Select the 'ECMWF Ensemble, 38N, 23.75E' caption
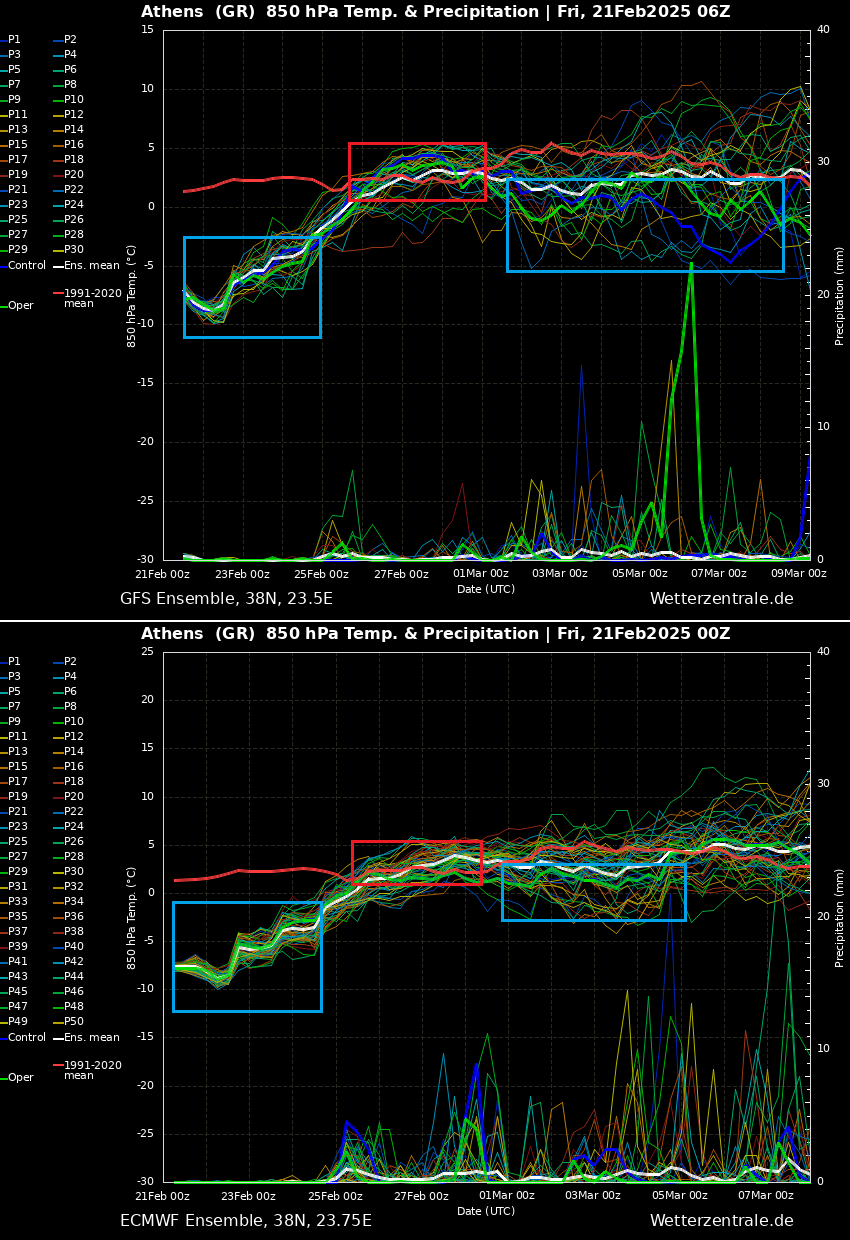 tap(246, 1221)
